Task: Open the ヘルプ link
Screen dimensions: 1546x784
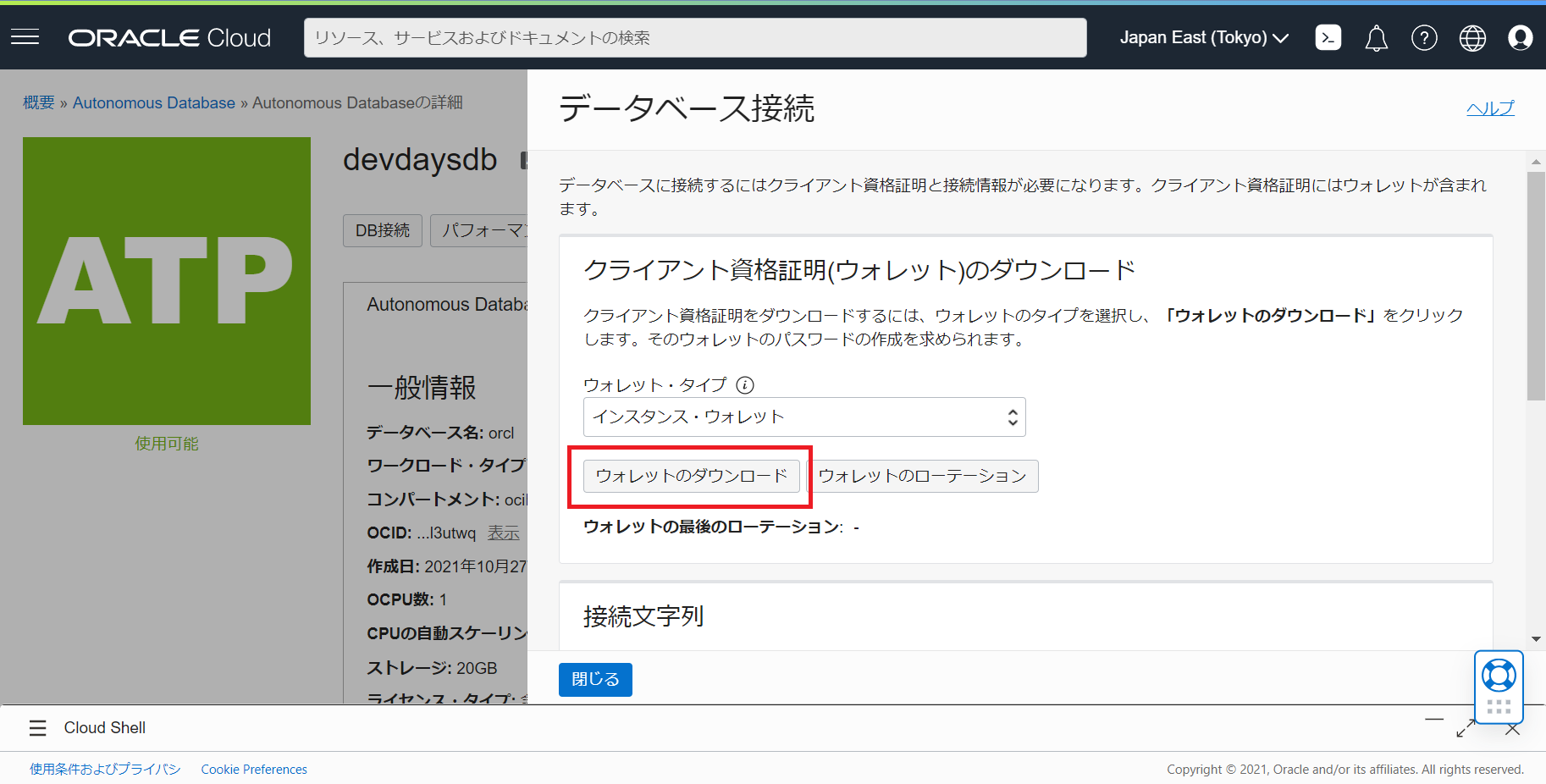Action: pyautogui.click(x=1489, y=108)
